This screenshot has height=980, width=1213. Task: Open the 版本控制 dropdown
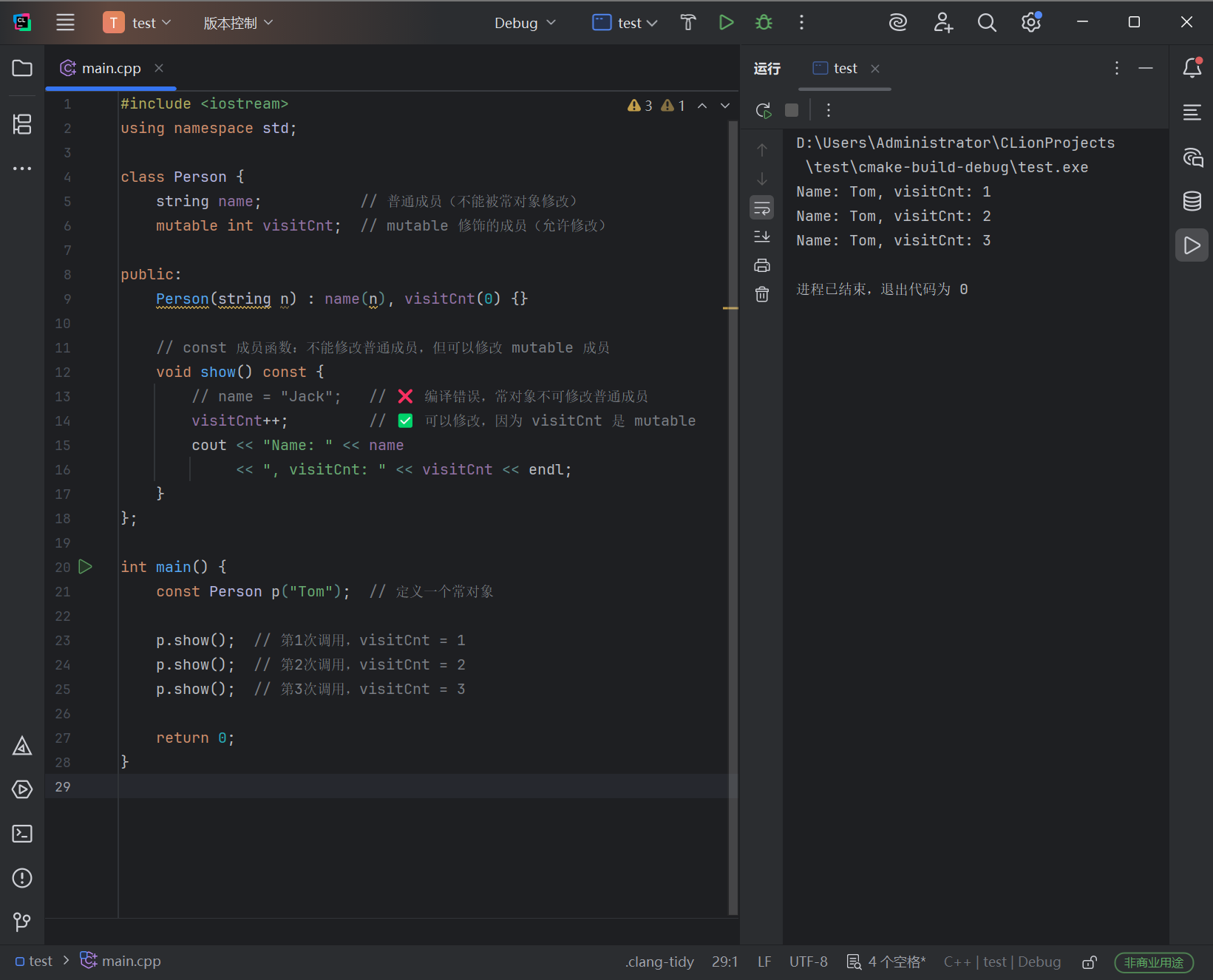(x=238, y=23)
